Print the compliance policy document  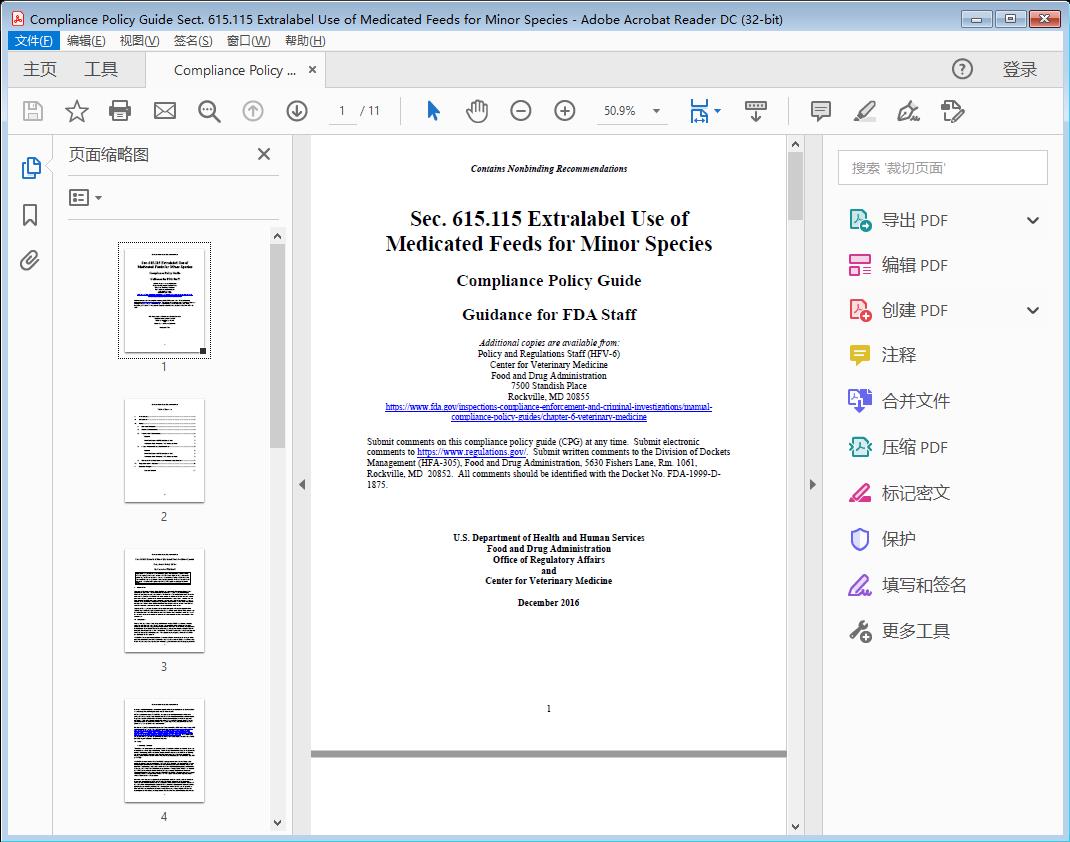pyautogui.click(x=120, y=111)
